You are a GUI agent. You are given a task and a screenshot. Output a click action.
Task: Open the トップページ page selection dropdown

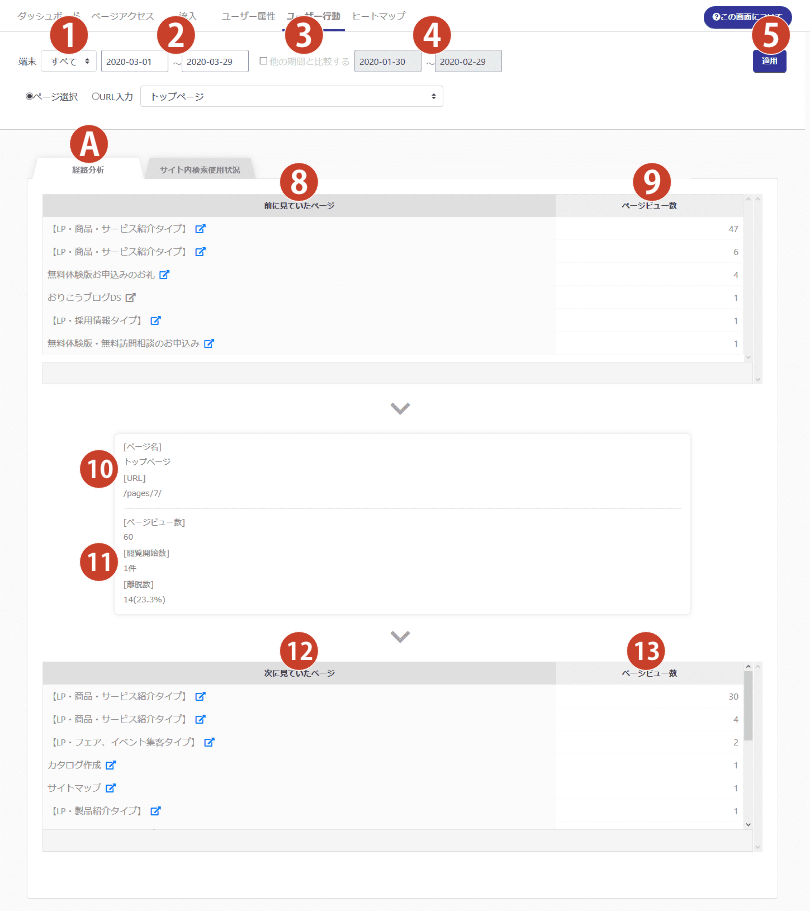pyautogui.click(x=291, y=96)
